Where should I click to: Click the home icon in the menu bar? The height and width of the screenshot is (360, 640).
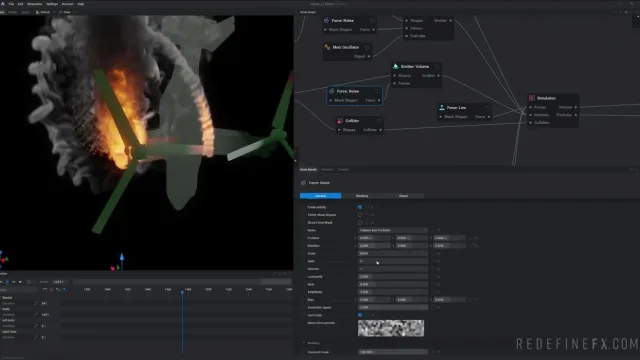pos(2,4)
